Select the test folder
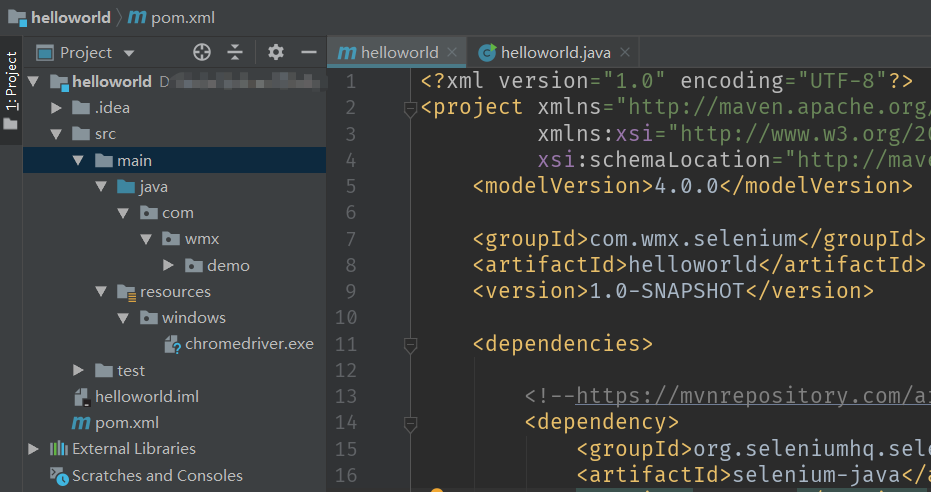 click(x=131, y=370)
